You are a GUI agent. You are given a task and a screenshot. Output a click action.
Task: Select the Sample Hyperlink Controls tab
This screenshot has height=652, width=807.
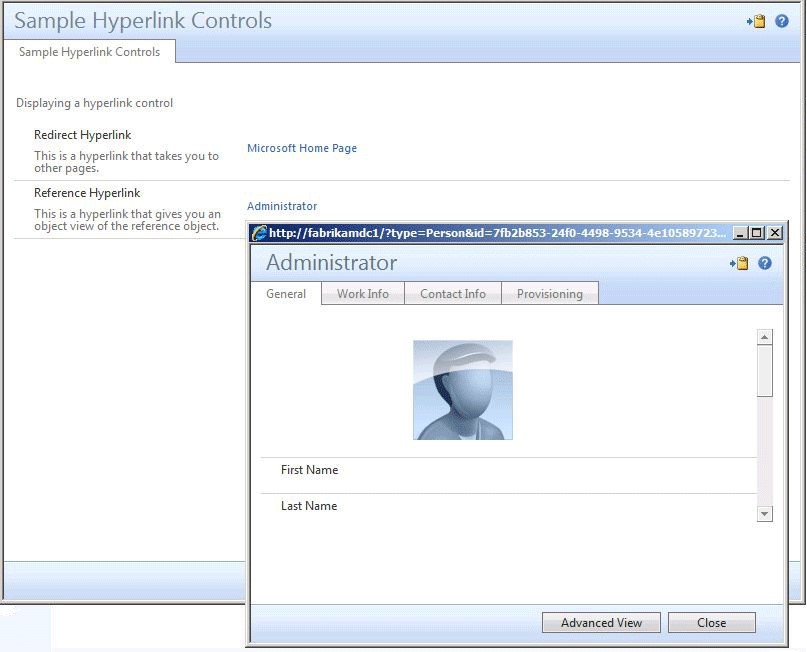coord(90,53)
